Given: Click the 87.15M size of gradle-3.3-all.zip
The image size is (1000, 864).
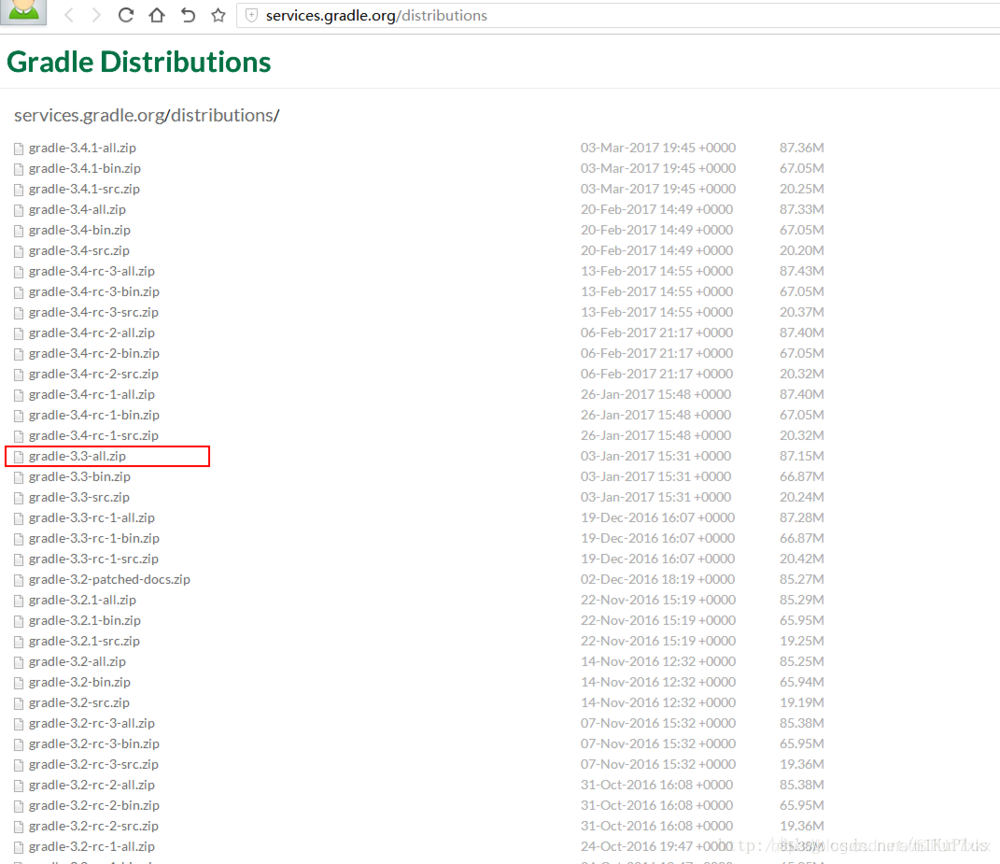Looking at the screenshot, I should 802,456.
